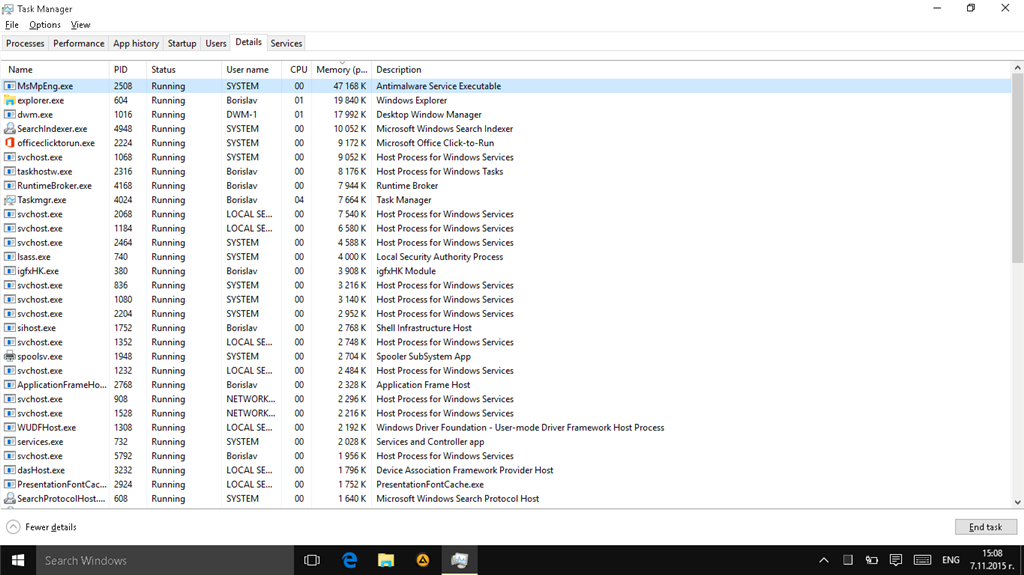Switch to the Processes tab
Image resolution: width=1024 pixels, height=575 pixels.
(25, 43)
